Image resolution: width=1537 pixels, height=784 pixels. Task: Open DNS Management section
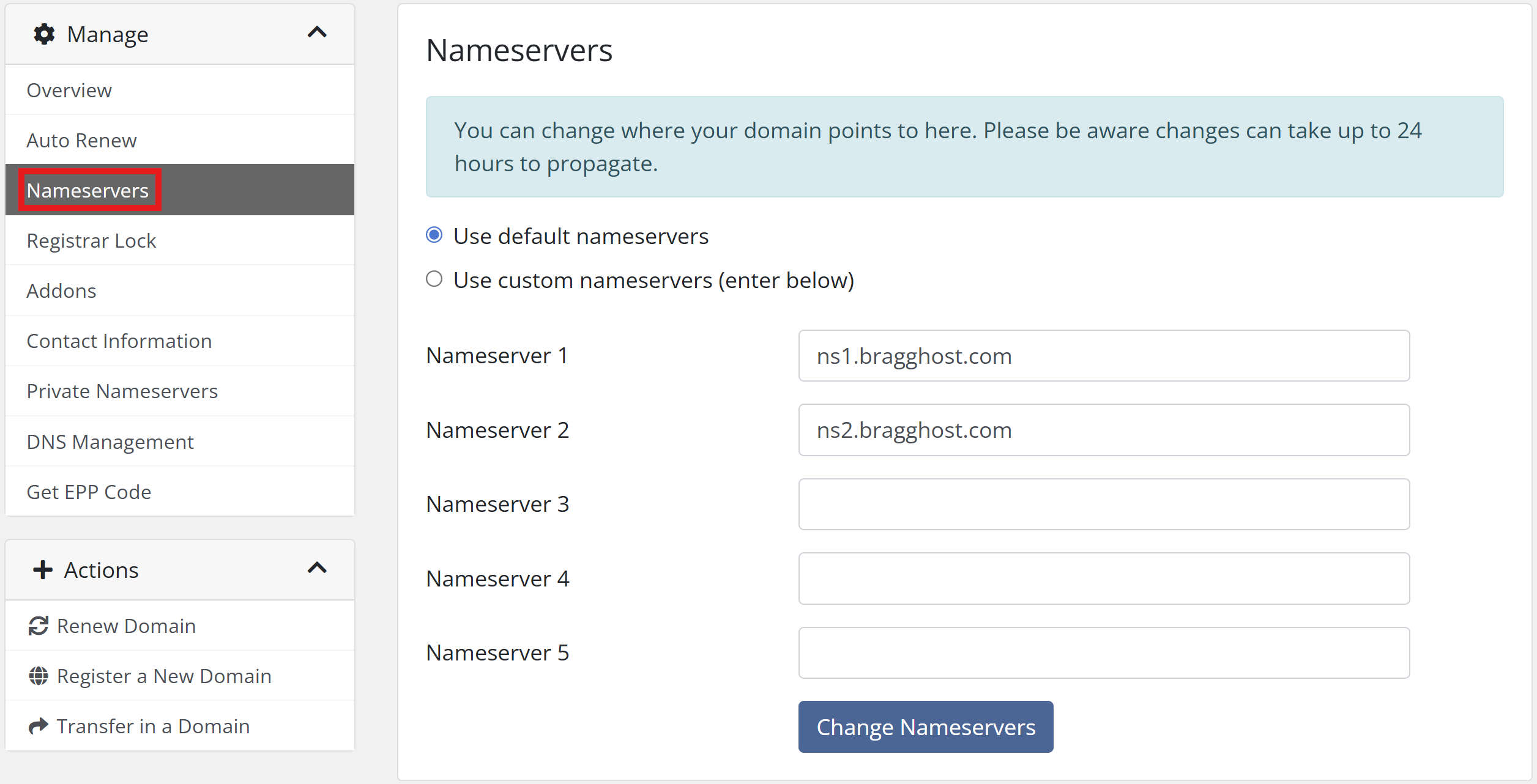click(110, 442)
